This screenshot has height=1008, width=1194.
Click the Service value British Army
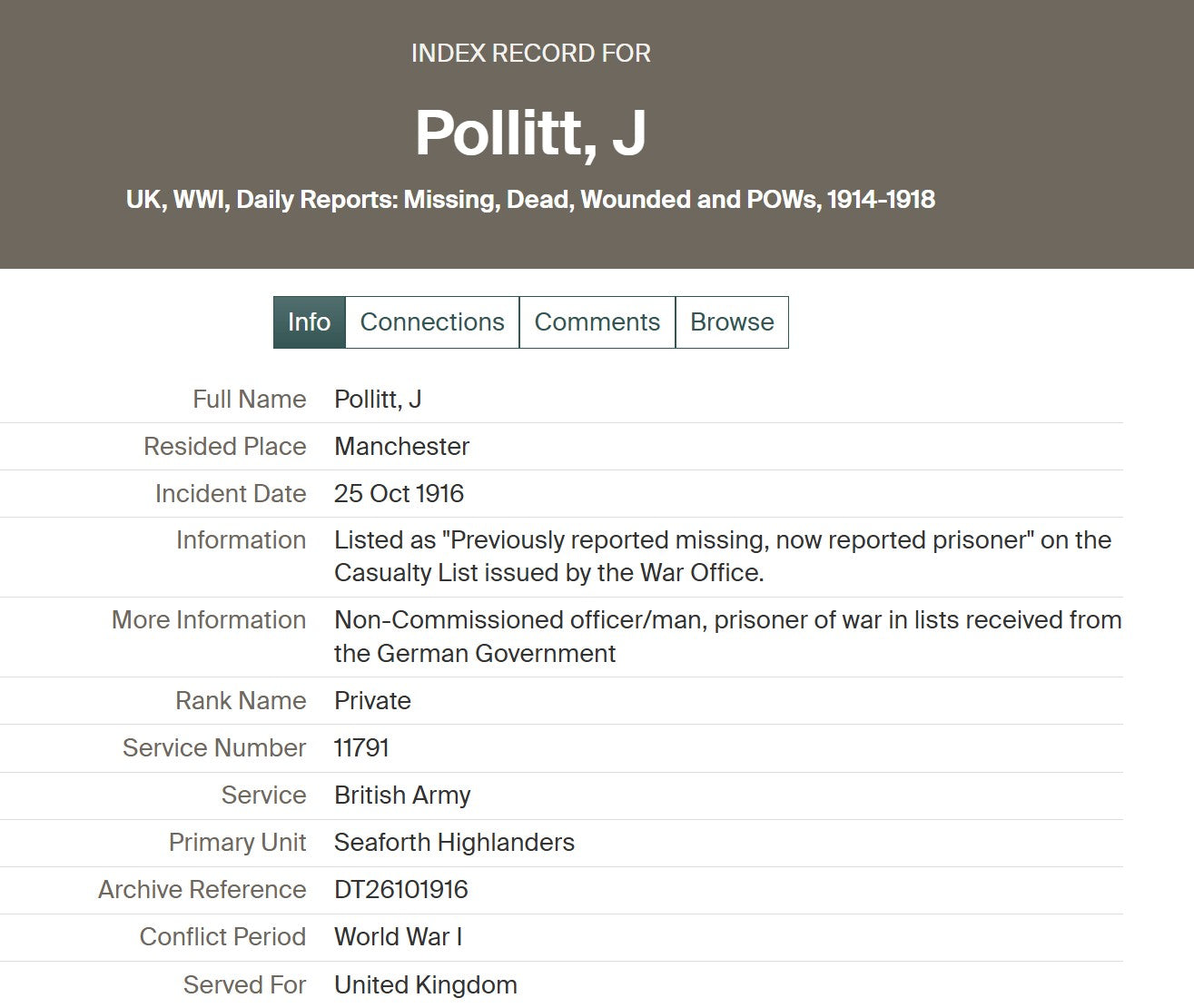point(402,796)
